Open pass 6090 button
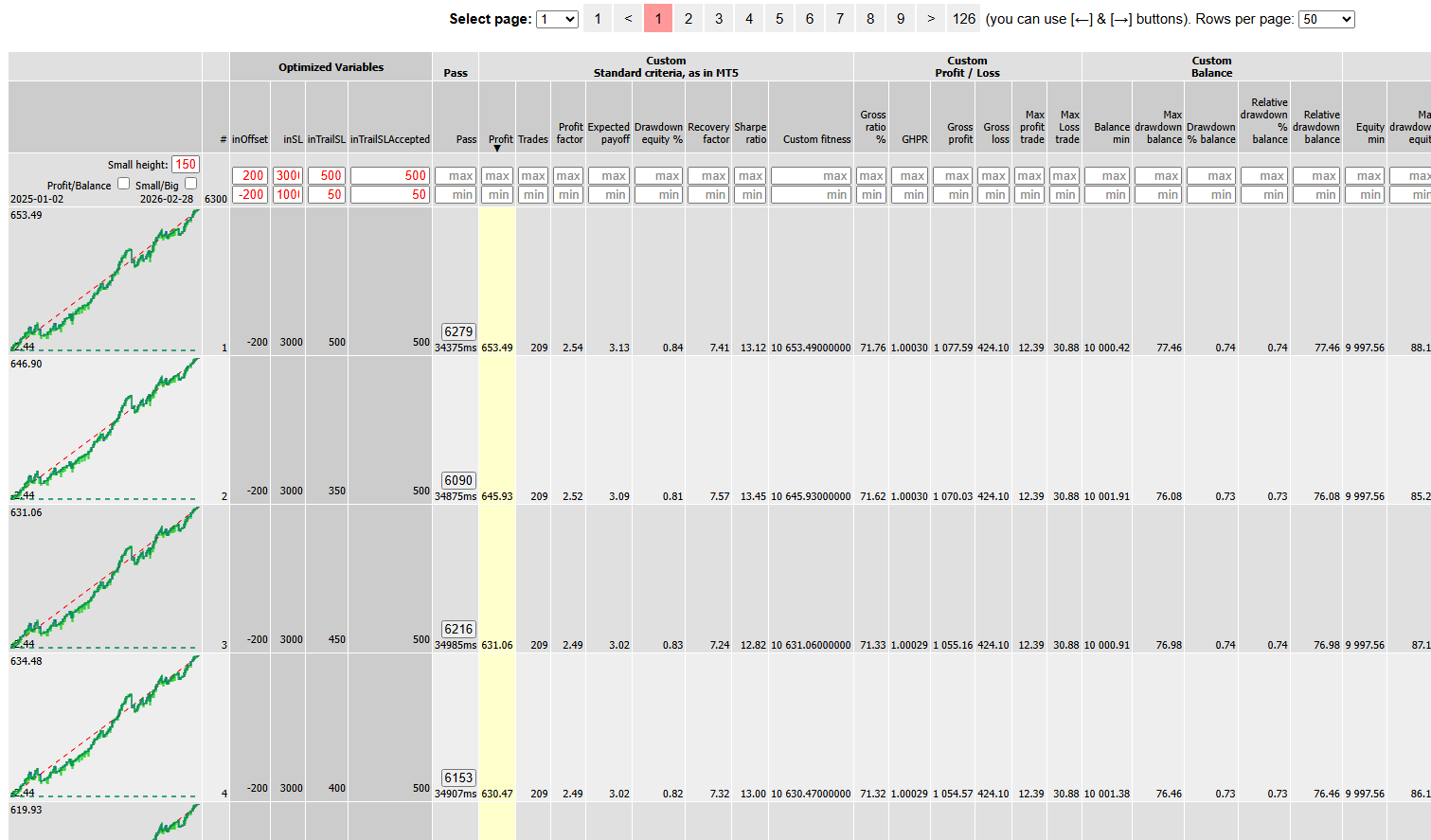Viewport: 1431px width, 840px height. click(x=458, y=480)
